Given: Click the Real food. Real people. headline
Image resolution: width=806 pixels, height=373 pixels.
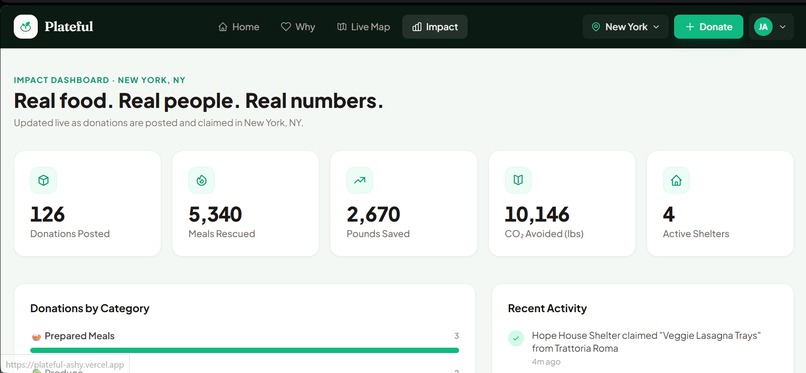Looking at the screenshot, I should coord(198,101).
